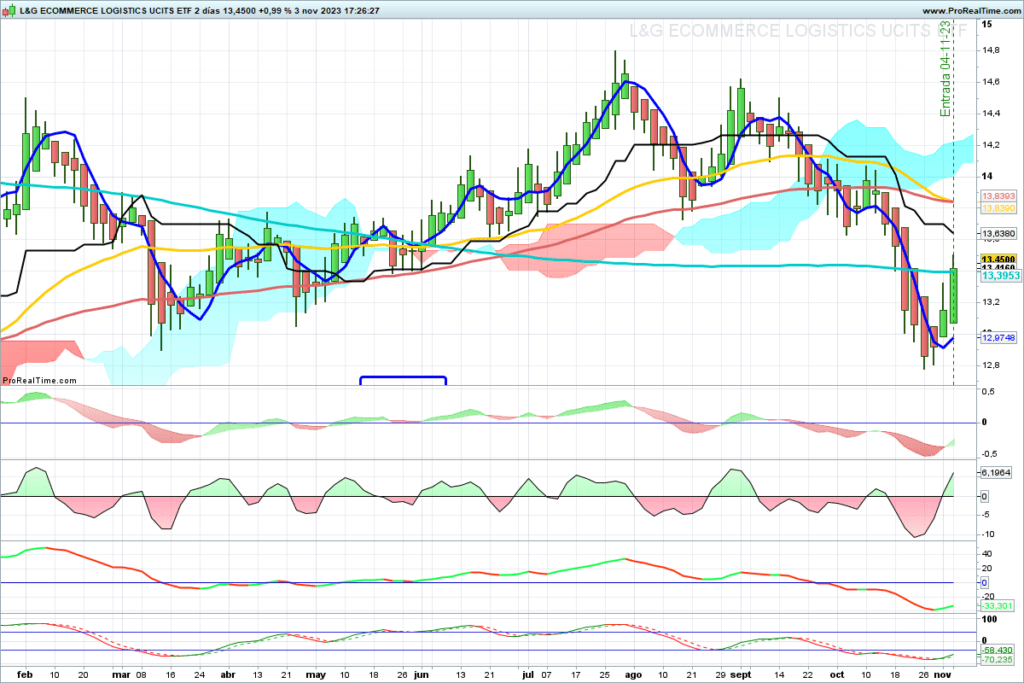Screen dimensions: 1024x683
Task: Click the 14,8 price axis label
Action: tap(990, 50)
